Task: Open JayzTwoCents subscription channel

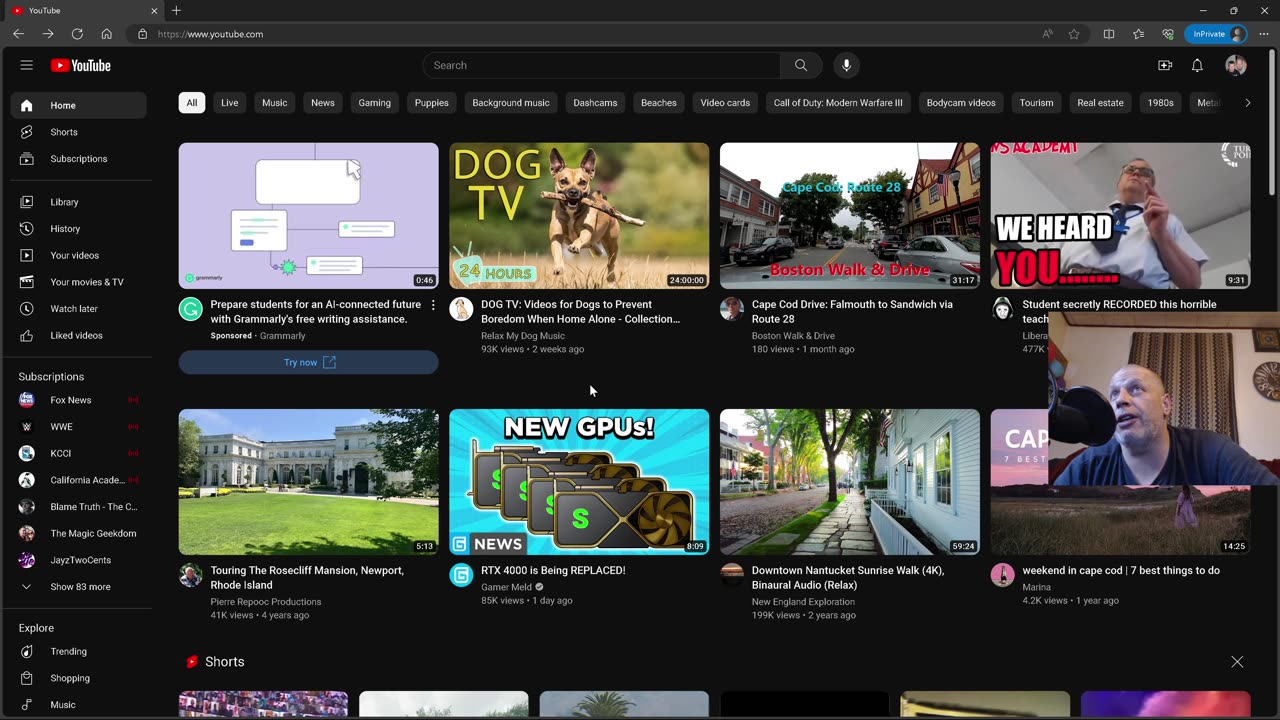Action: 79,560
